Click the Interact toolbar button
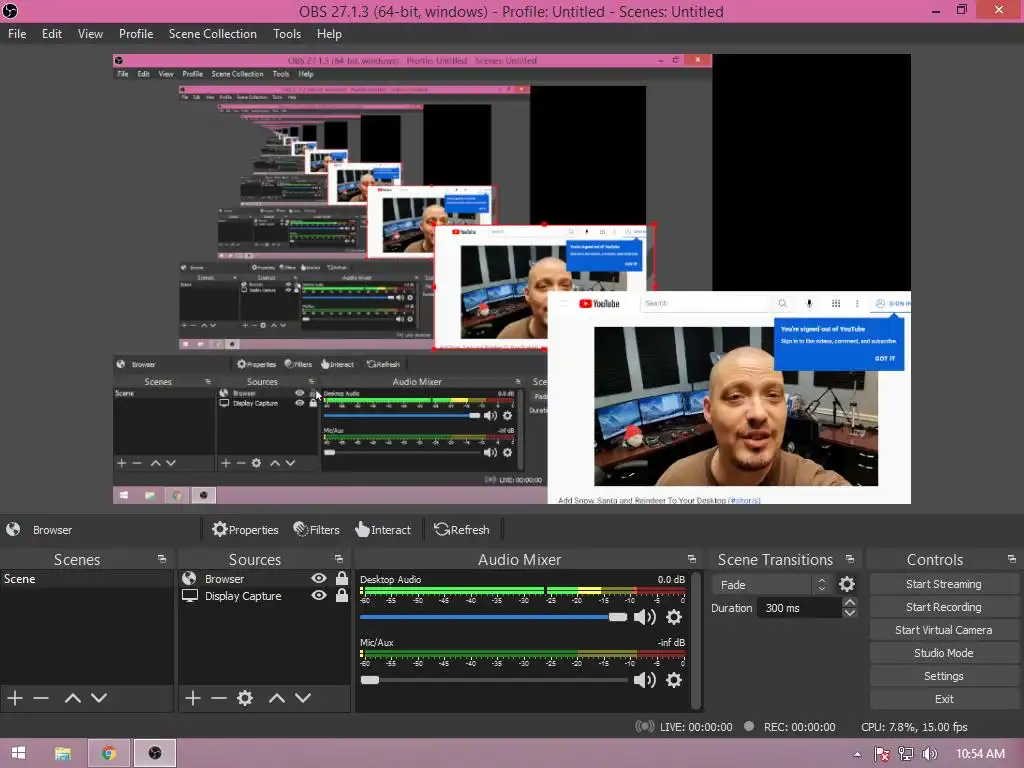 (x=383, y=530)
